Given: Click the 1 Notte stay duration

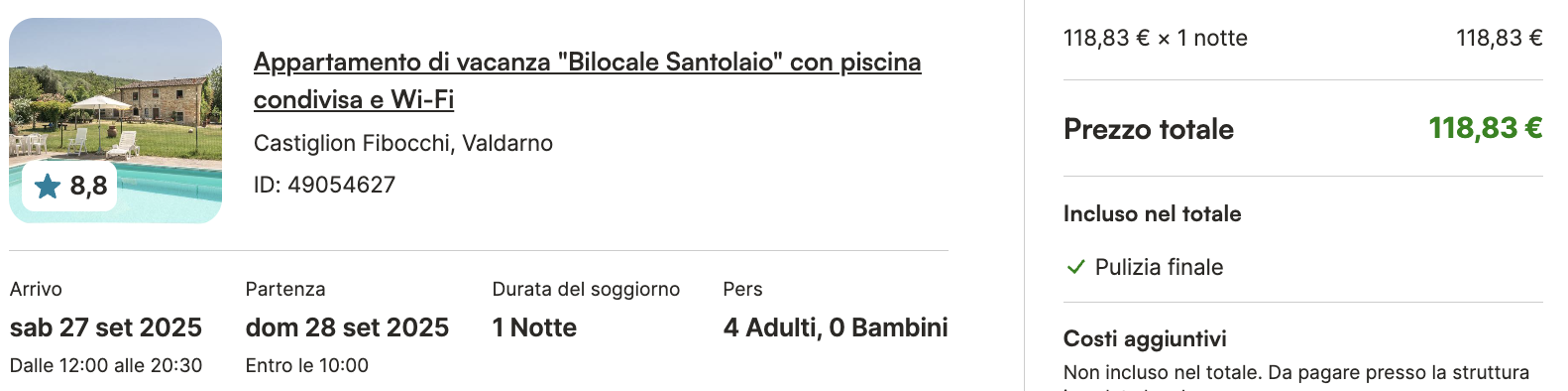Looking at the screenshot, I should pos(534,327).
